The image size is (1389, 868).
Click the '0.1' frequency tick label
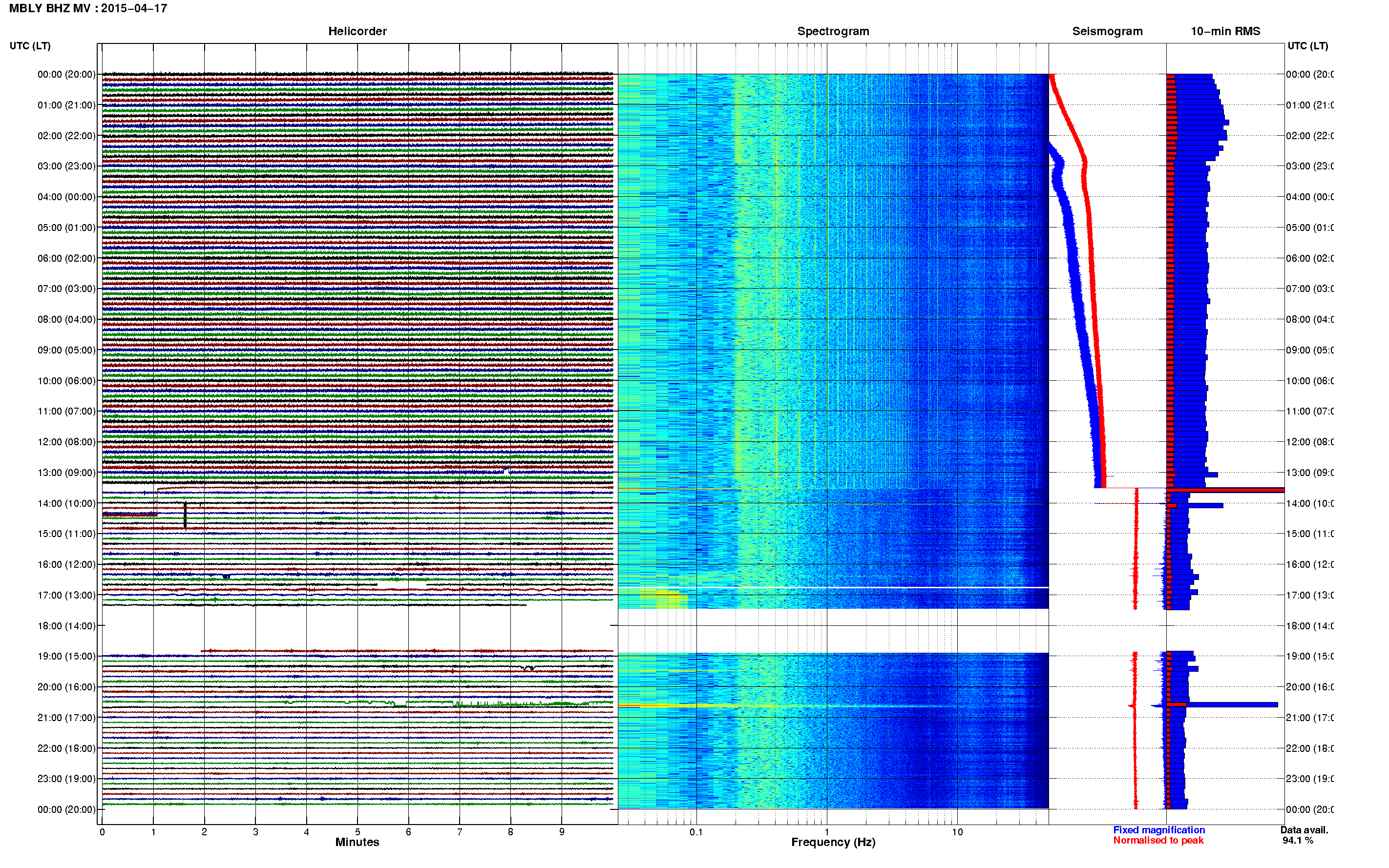(696, 832)
